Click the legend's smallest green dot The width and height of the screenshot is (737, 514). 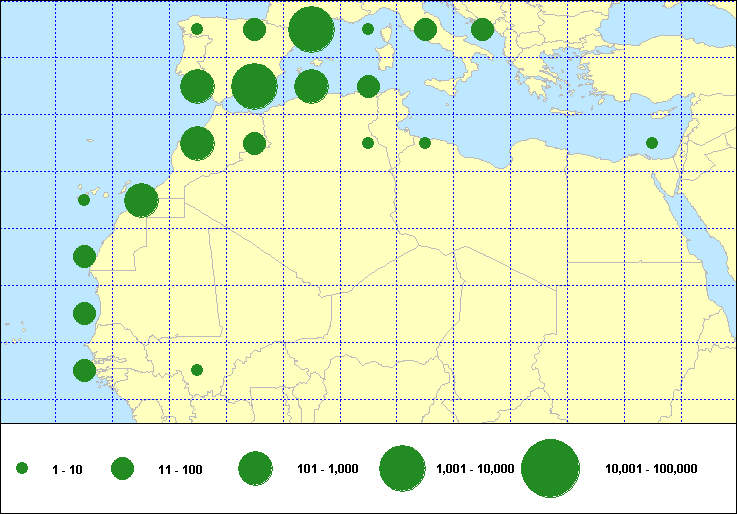pos(22,468)
